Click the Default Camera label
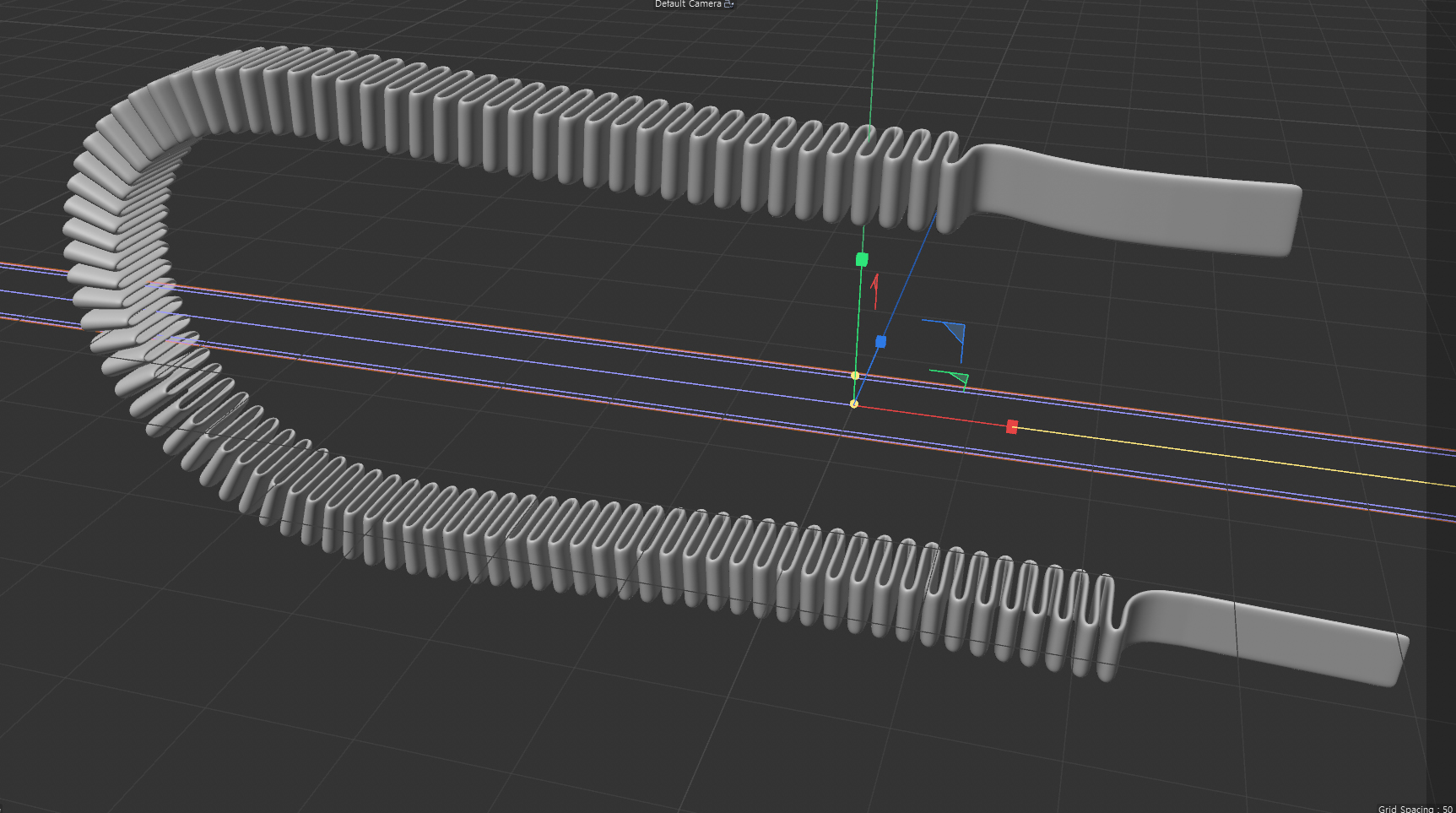Screen dimensions: 1456x813 click(x=688, y=4)
